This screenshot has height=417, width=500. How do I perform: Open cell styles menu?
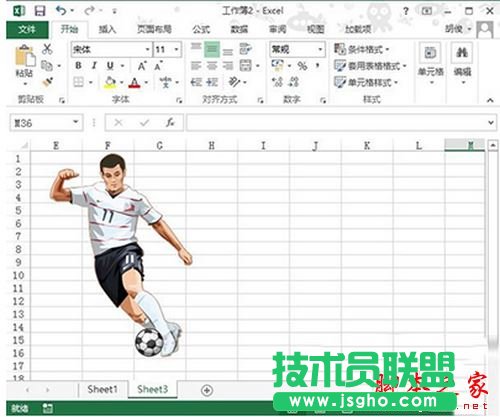366,82
